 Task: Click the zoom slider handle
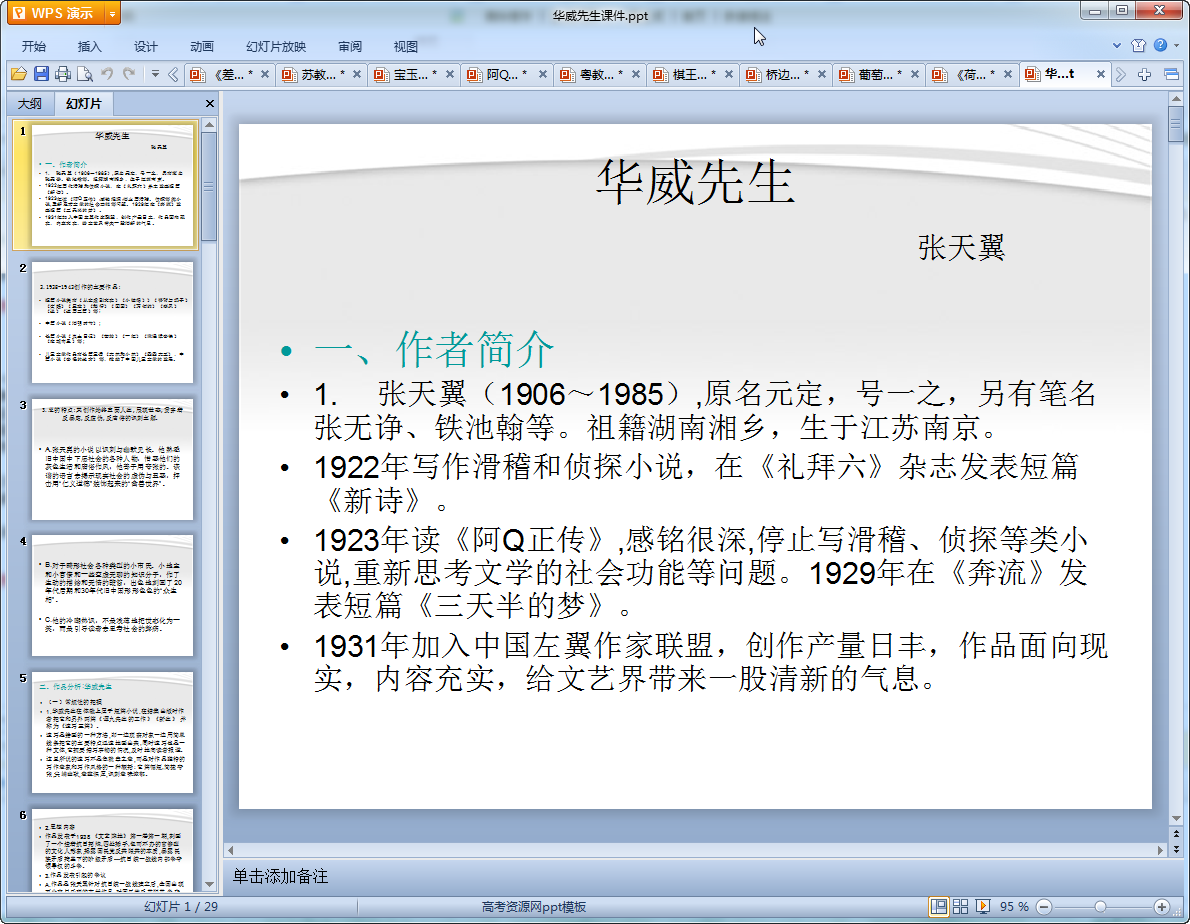tap(1100, 907)
